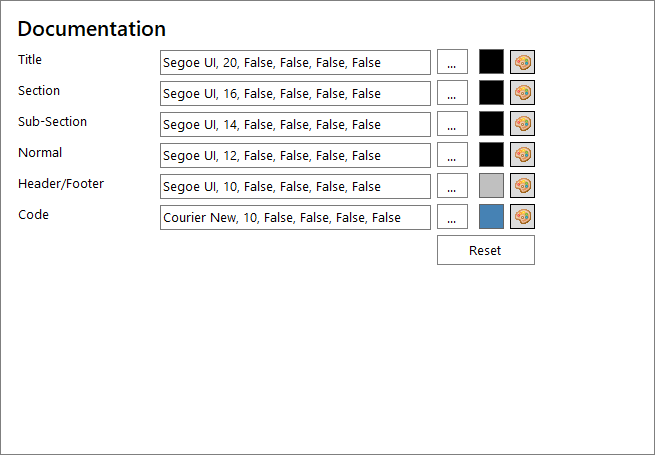The width and height of the screenshot is (655, 455).
Task: Browse font for Sub-Section via ellipsis button
Action: 452,124
